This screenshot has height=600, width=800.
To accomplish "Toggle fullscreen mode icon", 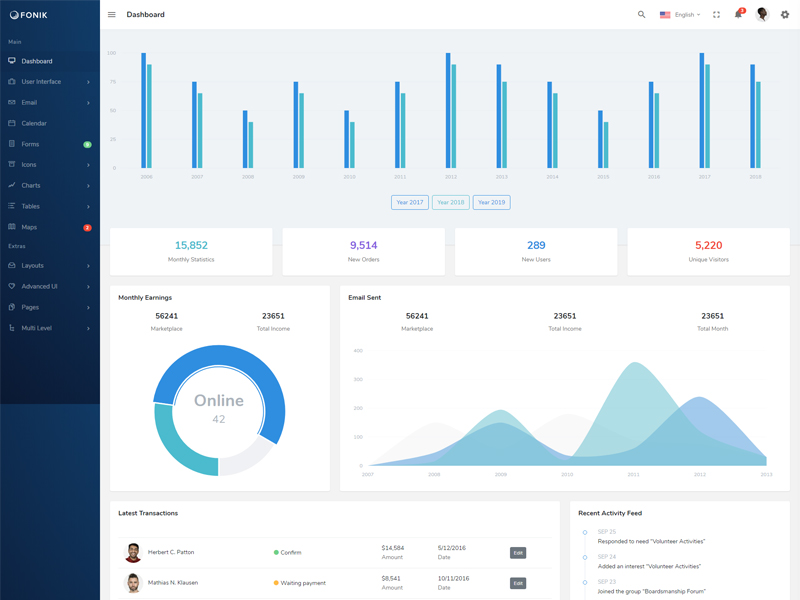I will click(x=716, y=15).
